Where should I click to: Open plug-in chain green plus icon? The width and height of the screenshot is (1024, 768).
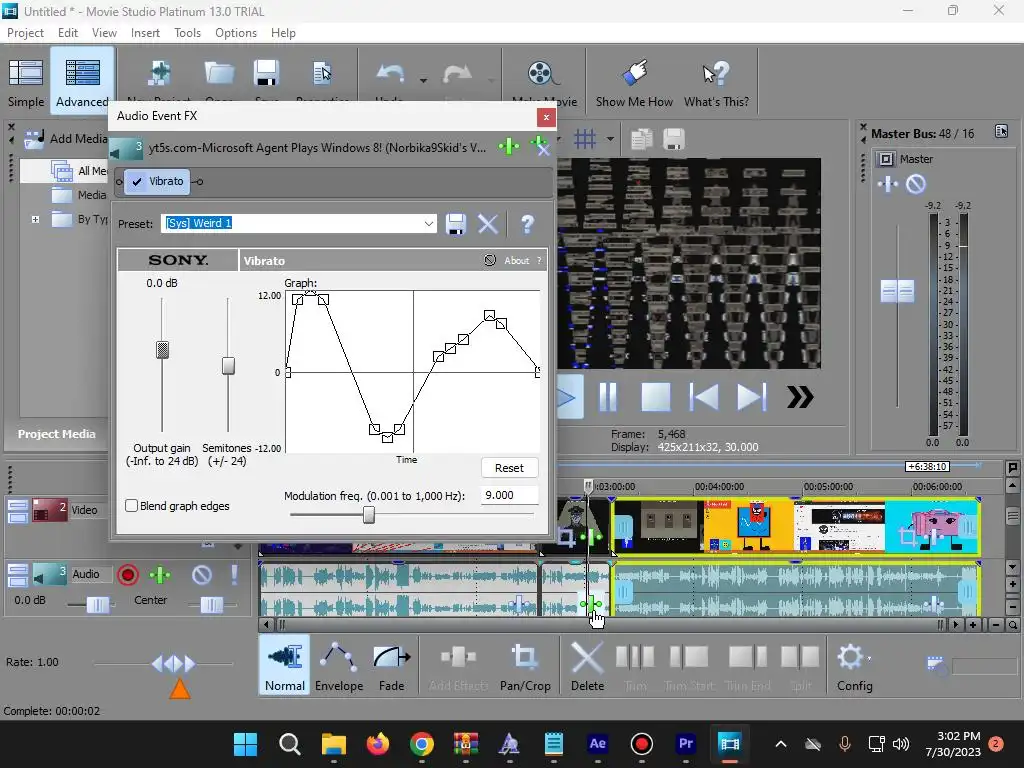pyautogui.click(x=509, y=146)
